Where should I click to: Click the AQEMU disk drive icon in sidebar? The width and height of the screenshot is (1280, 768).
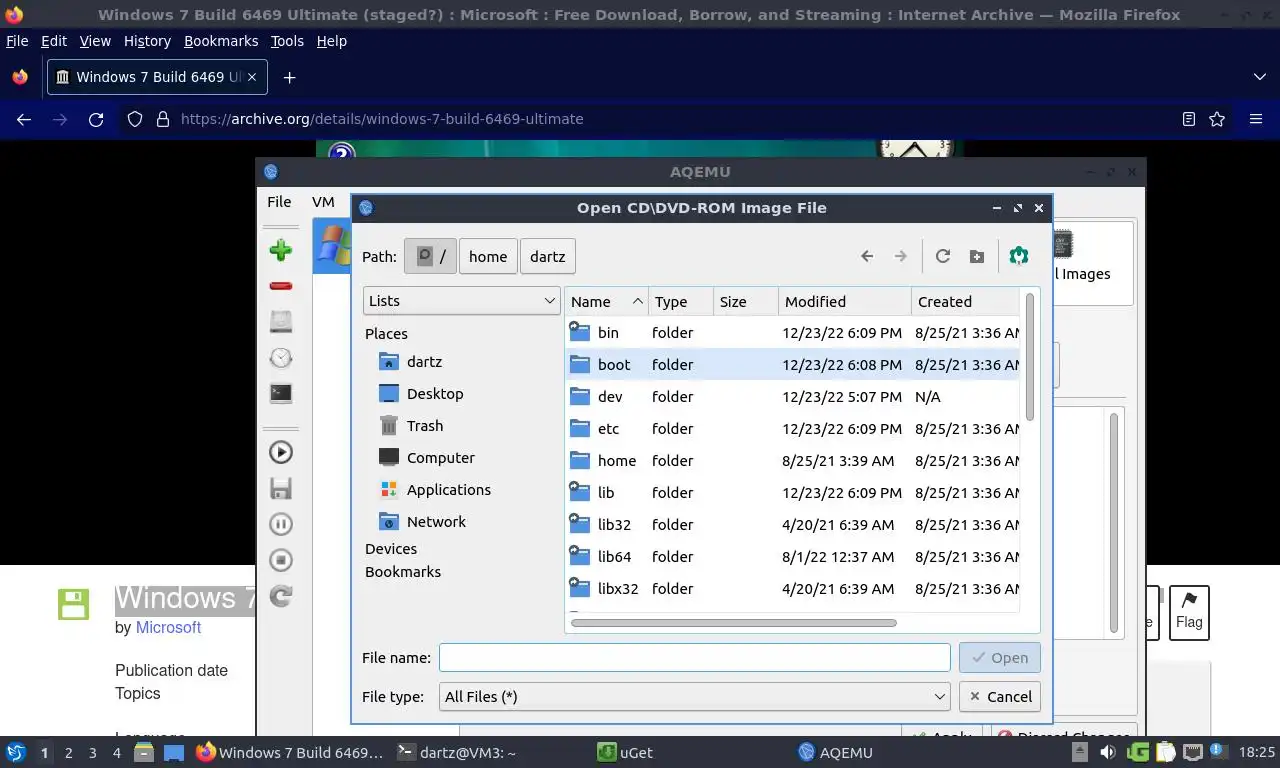(281, 322)
